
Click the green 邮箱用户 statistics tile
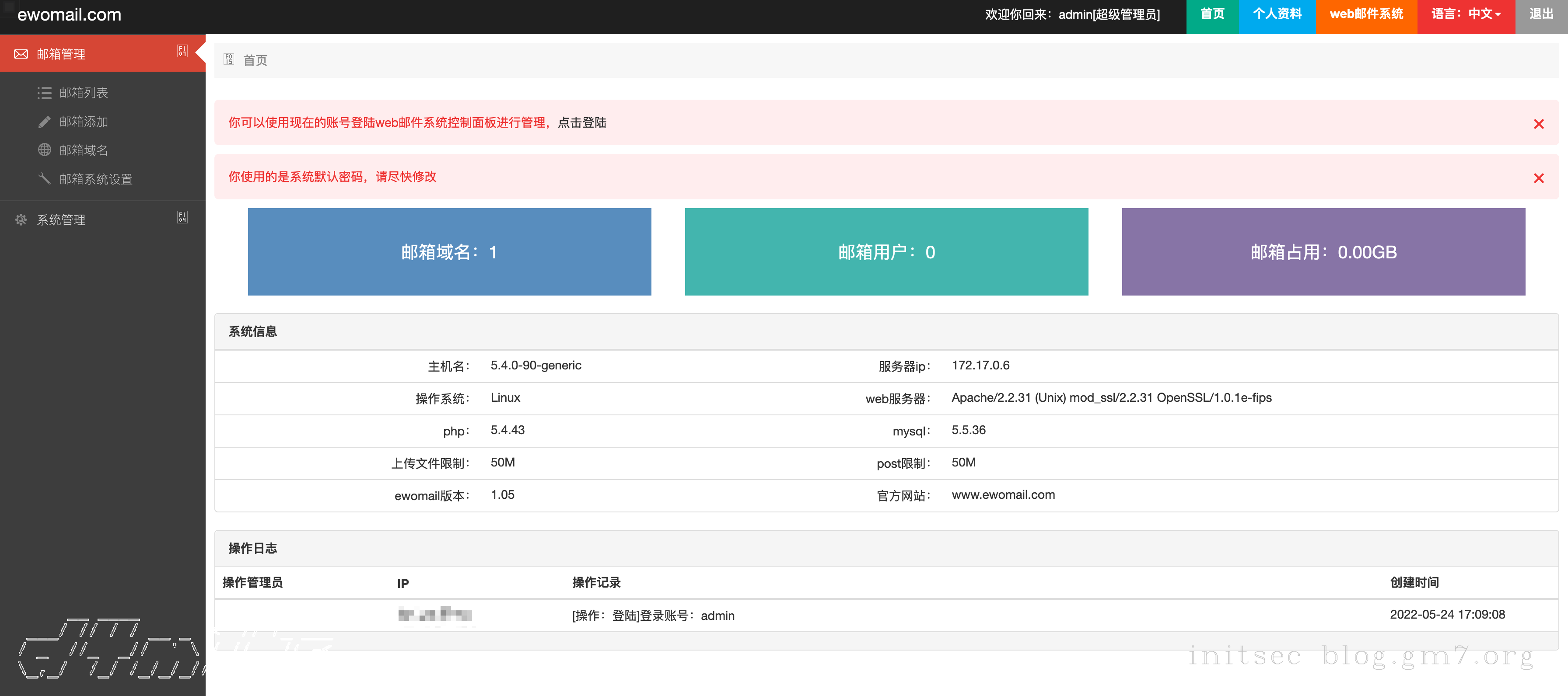[x=886, y=252]
